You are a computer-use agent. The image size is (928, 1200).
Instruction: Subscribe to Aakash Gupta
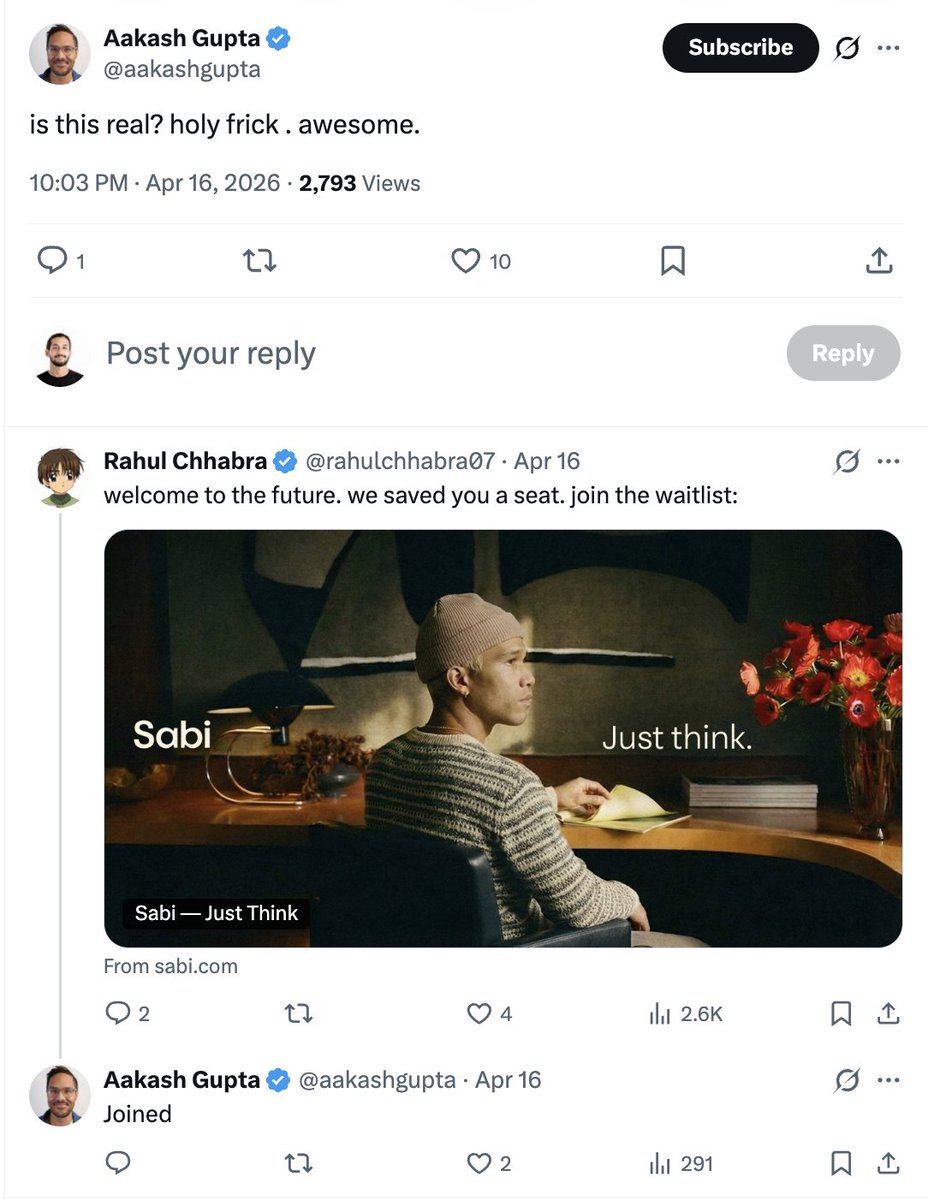741,47
